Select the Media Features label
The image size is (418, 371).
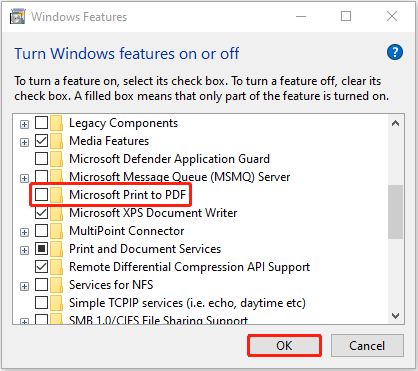pyautogui.click(x=109, y=141)
